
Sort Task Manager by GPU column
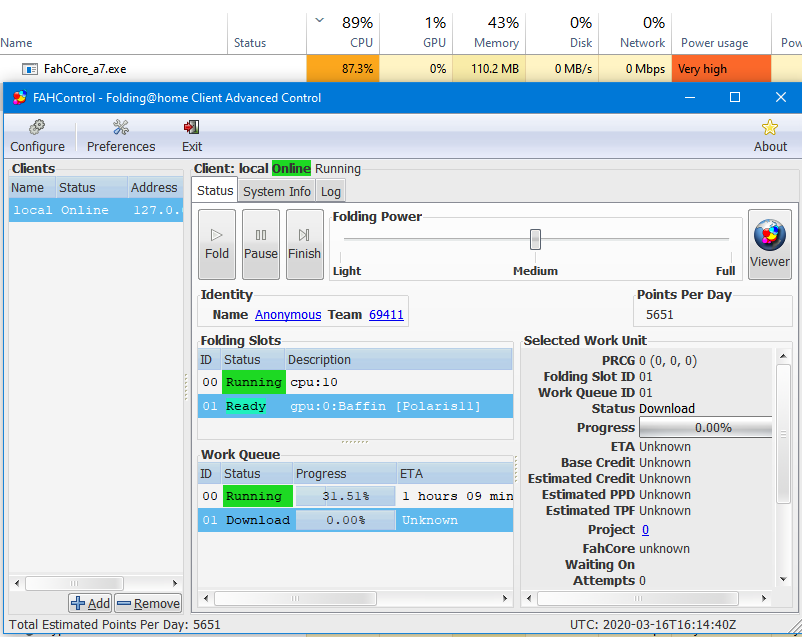click(416, 33)
